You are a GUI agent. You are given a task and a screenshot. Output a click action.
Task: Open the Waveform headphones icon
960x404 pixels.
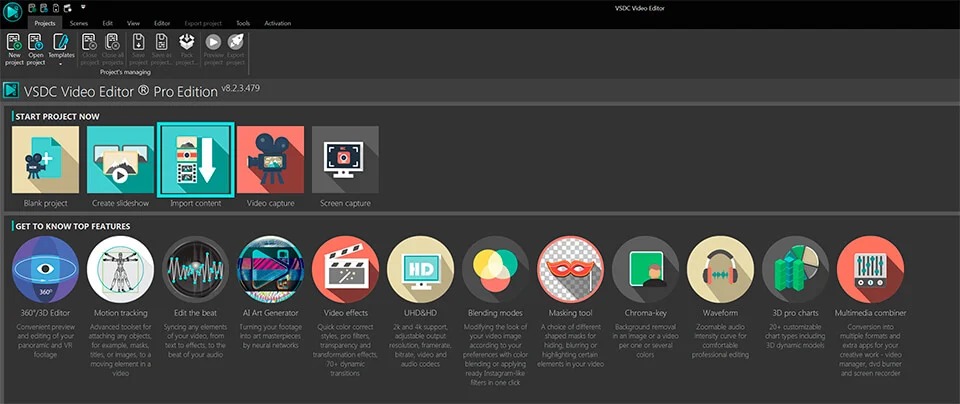(x=720, y=269)
